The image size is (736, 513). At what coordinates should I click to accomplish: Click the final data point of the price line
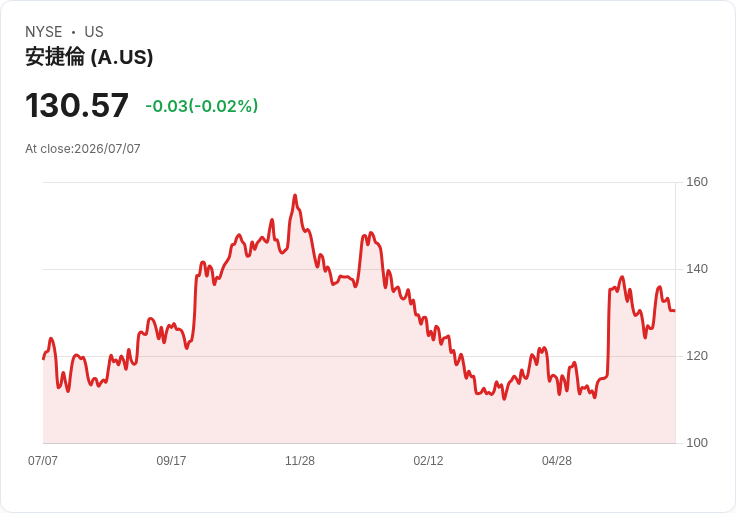(675, 310)
